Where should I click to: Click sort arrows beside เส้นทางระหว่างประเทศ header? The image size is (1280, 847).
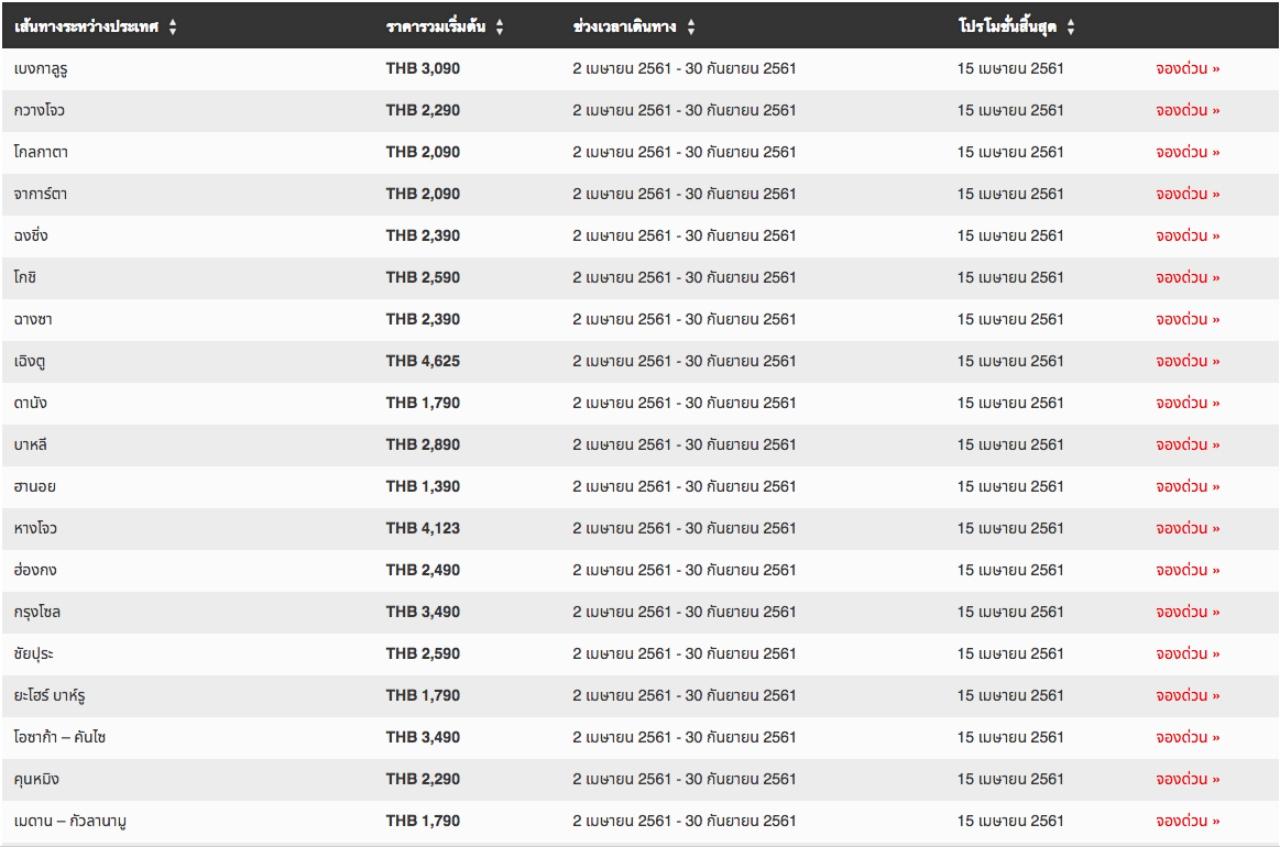click(x=172, y=27)
